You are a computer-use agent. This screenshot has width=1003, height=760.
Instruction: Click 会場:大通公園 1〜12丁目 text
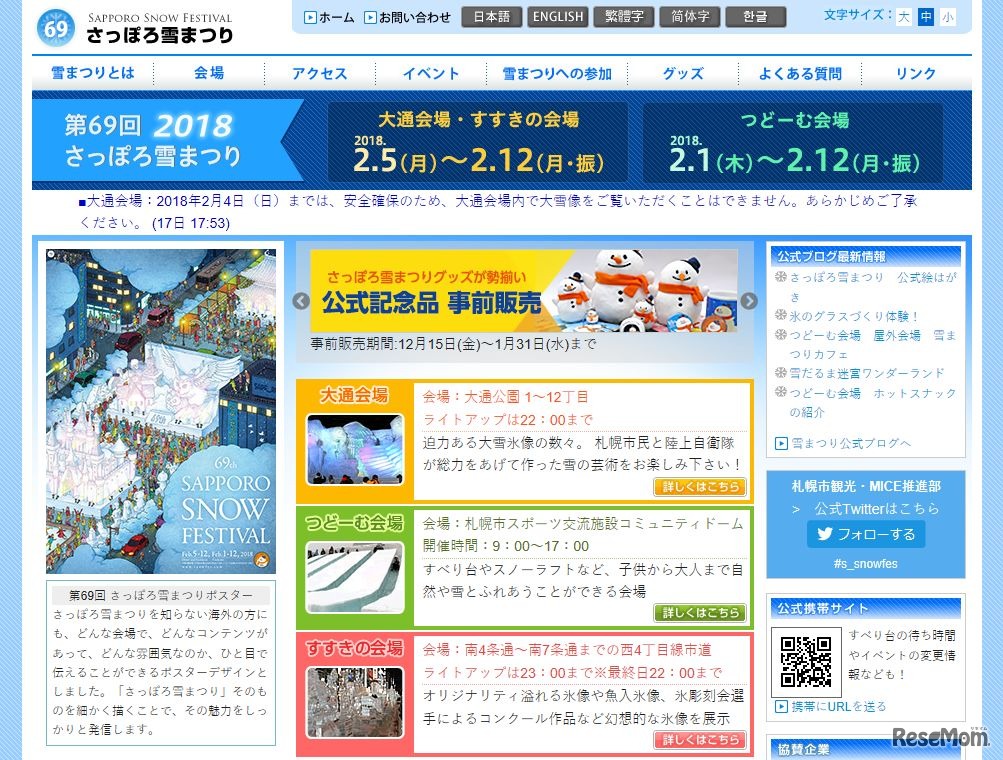[x=505, y=397]
